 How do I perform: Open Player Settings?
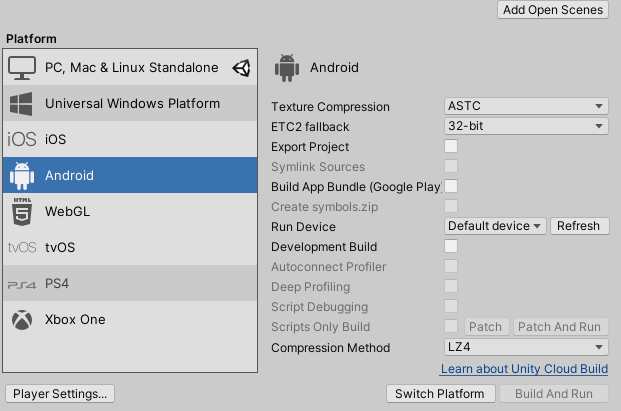(x=60, y=394)
